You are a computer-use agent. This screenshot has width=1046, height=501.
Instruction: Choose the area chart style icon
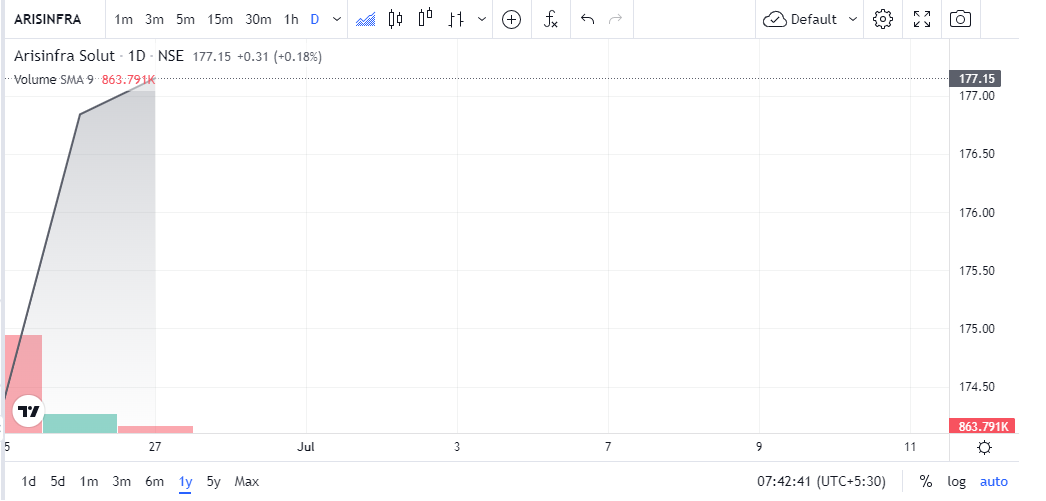[366, 19]
